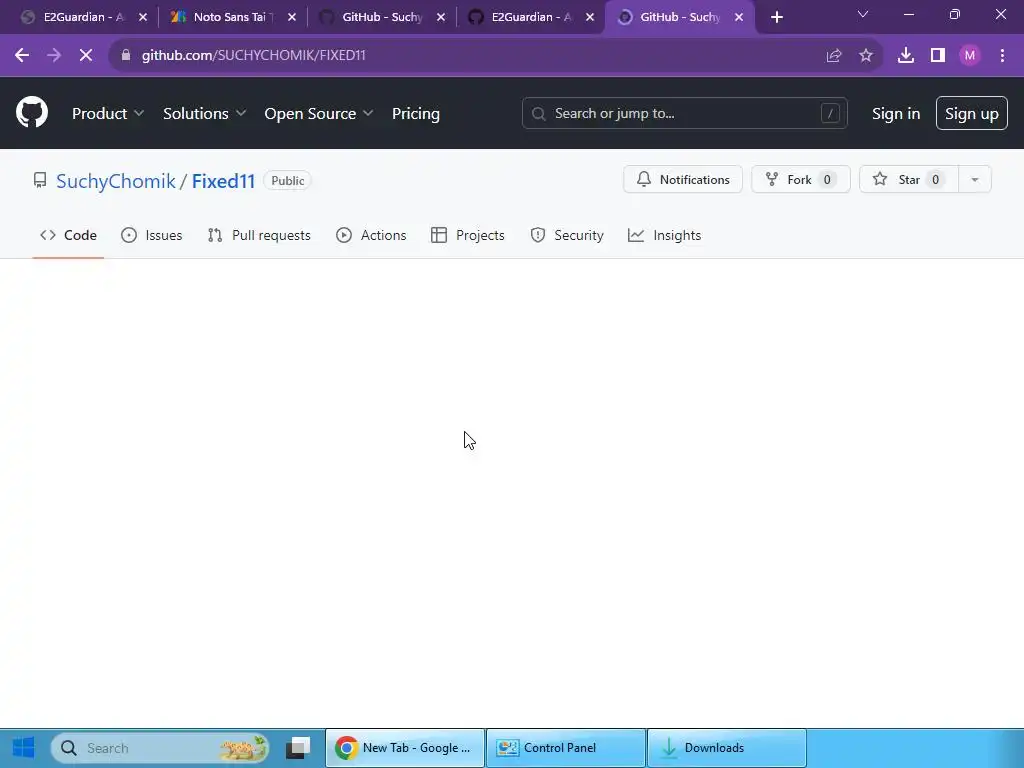Go forward using the browser forward arrow
This screenshot has width=1024, height=768.
coord(54,56)
